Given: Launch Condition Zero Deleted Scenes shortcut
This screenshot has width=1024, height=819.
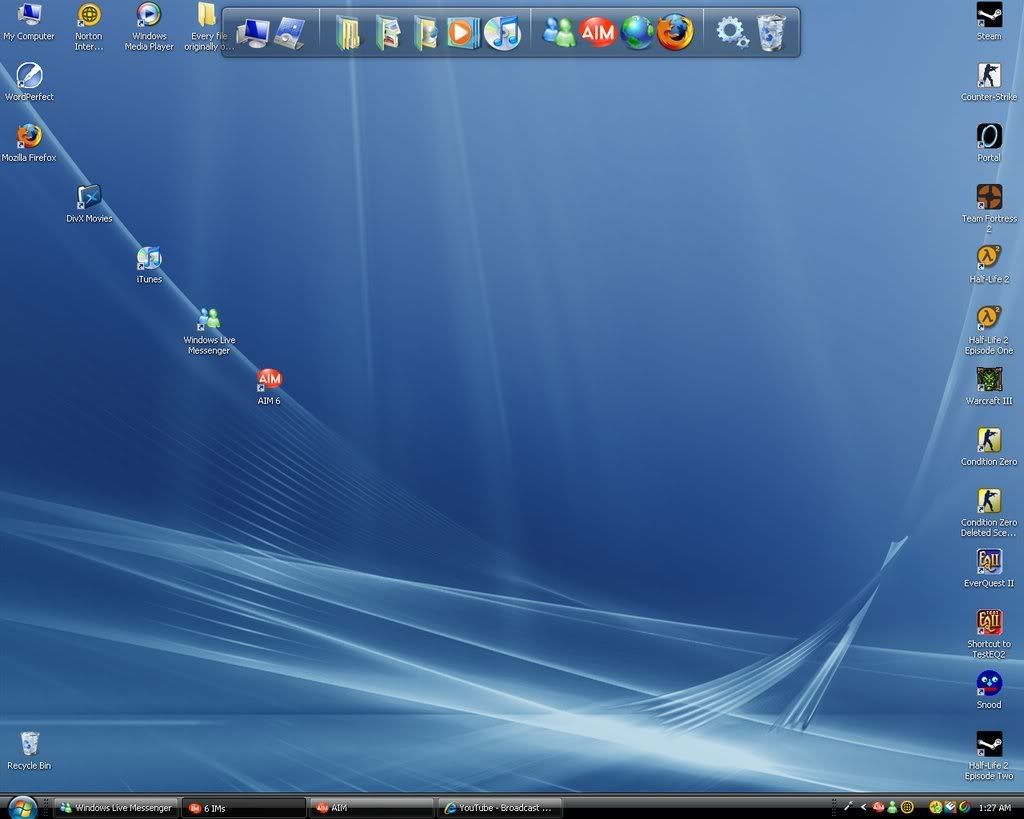Looking at the screenshot, I should (989, 513).
